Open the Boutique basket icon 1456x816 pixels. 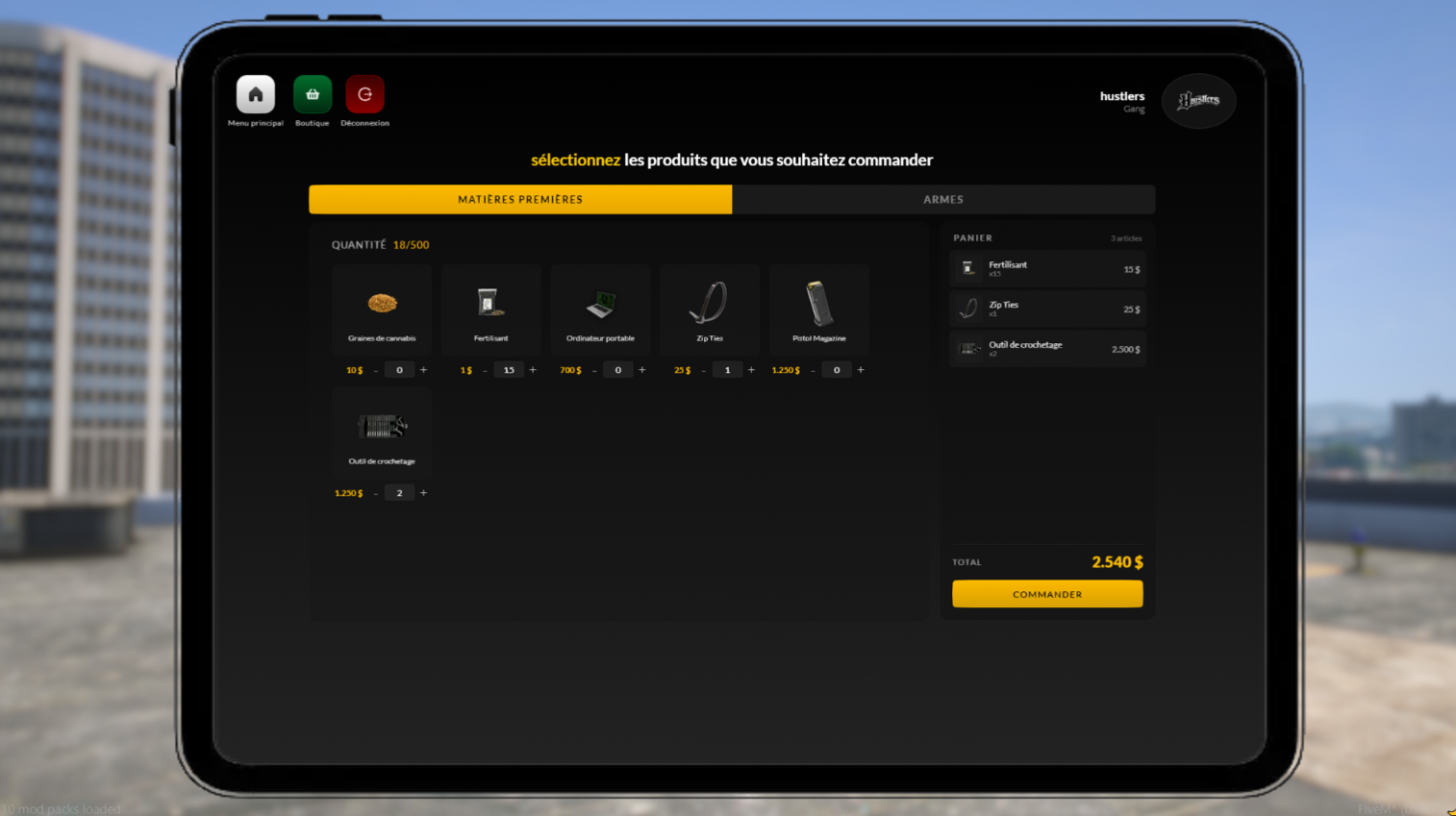[313, 94]
